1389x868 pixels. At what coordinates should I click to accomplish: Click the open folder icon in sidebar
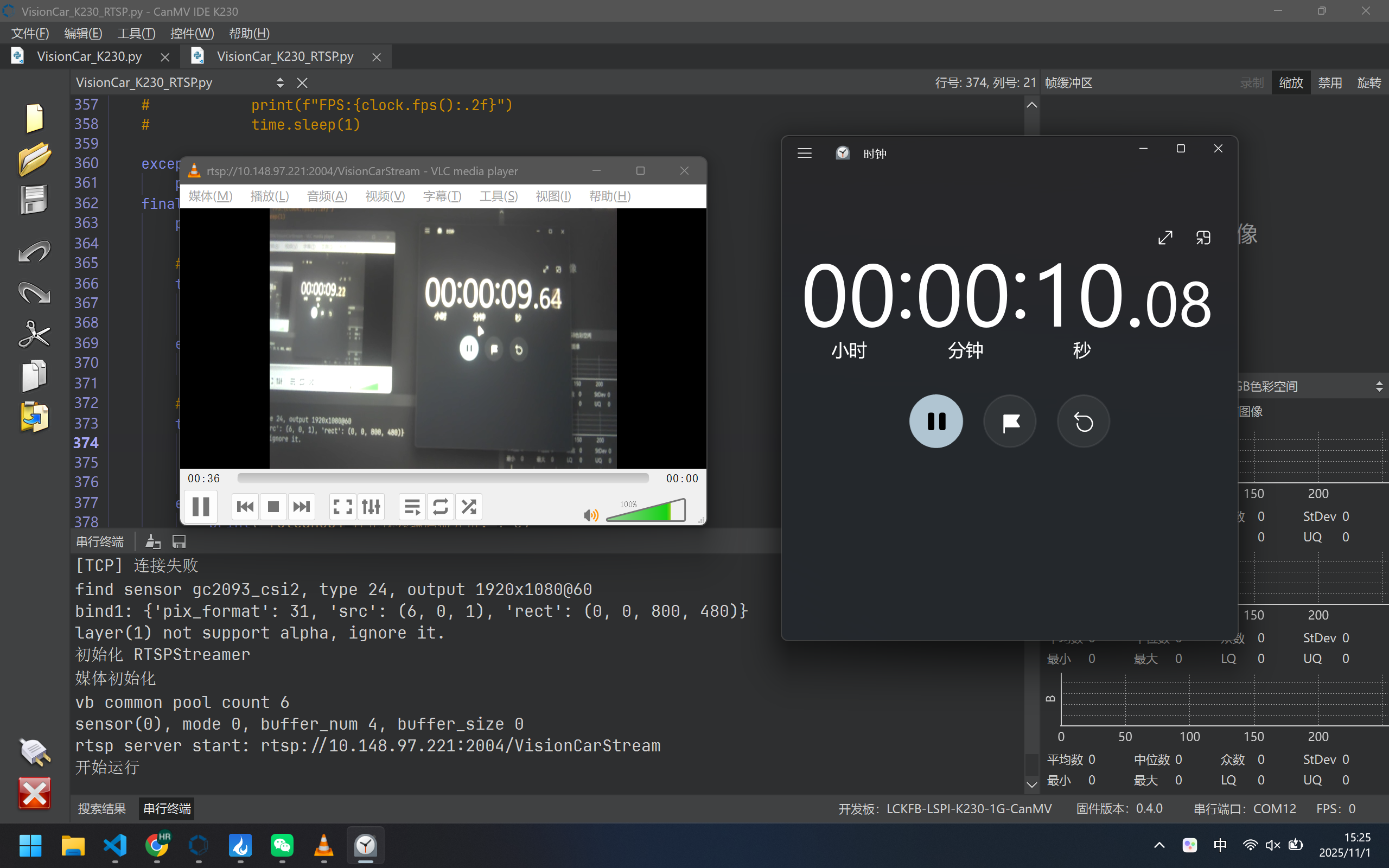pos(34,159)
